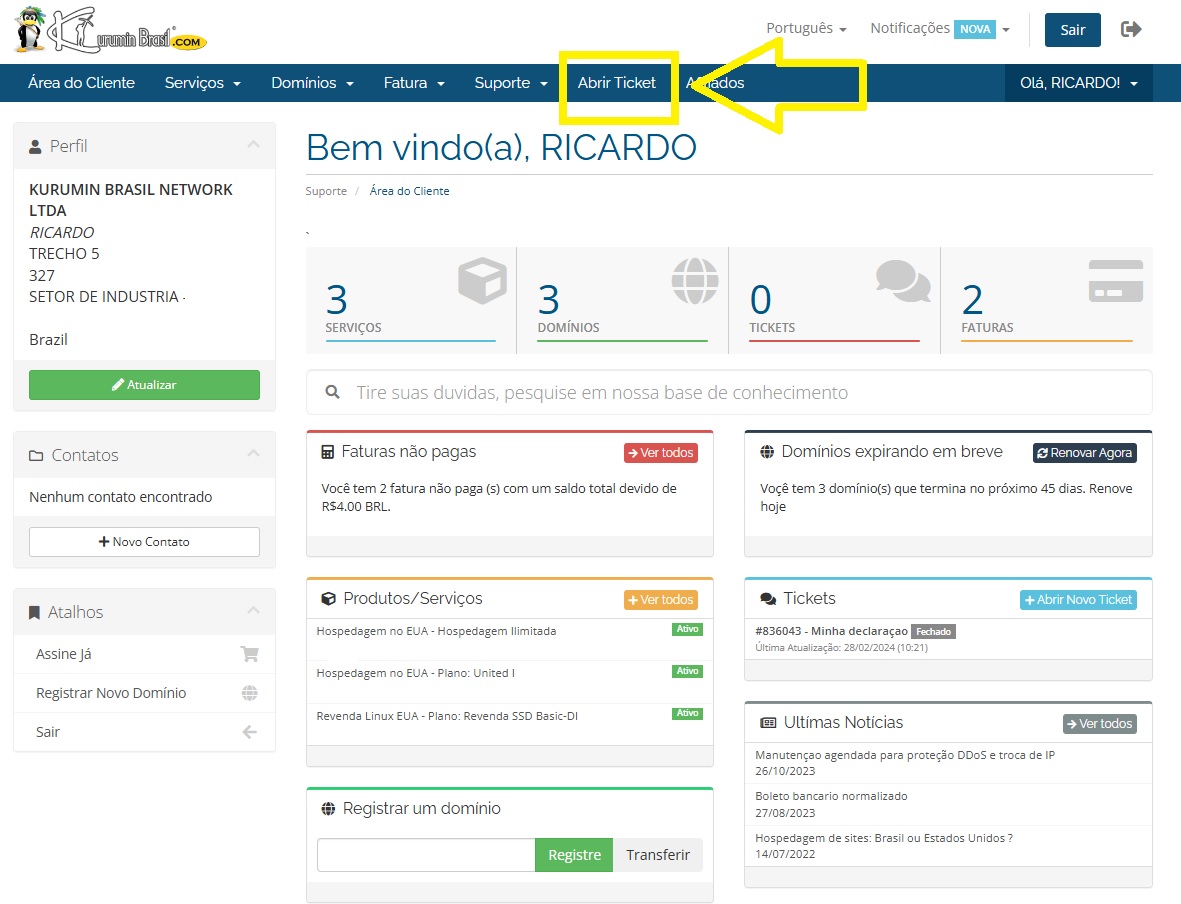Viewport: 1181px width, 904px height.
Task: Click the Abrir Novo Ticket button
Action: coord(1078,600)
